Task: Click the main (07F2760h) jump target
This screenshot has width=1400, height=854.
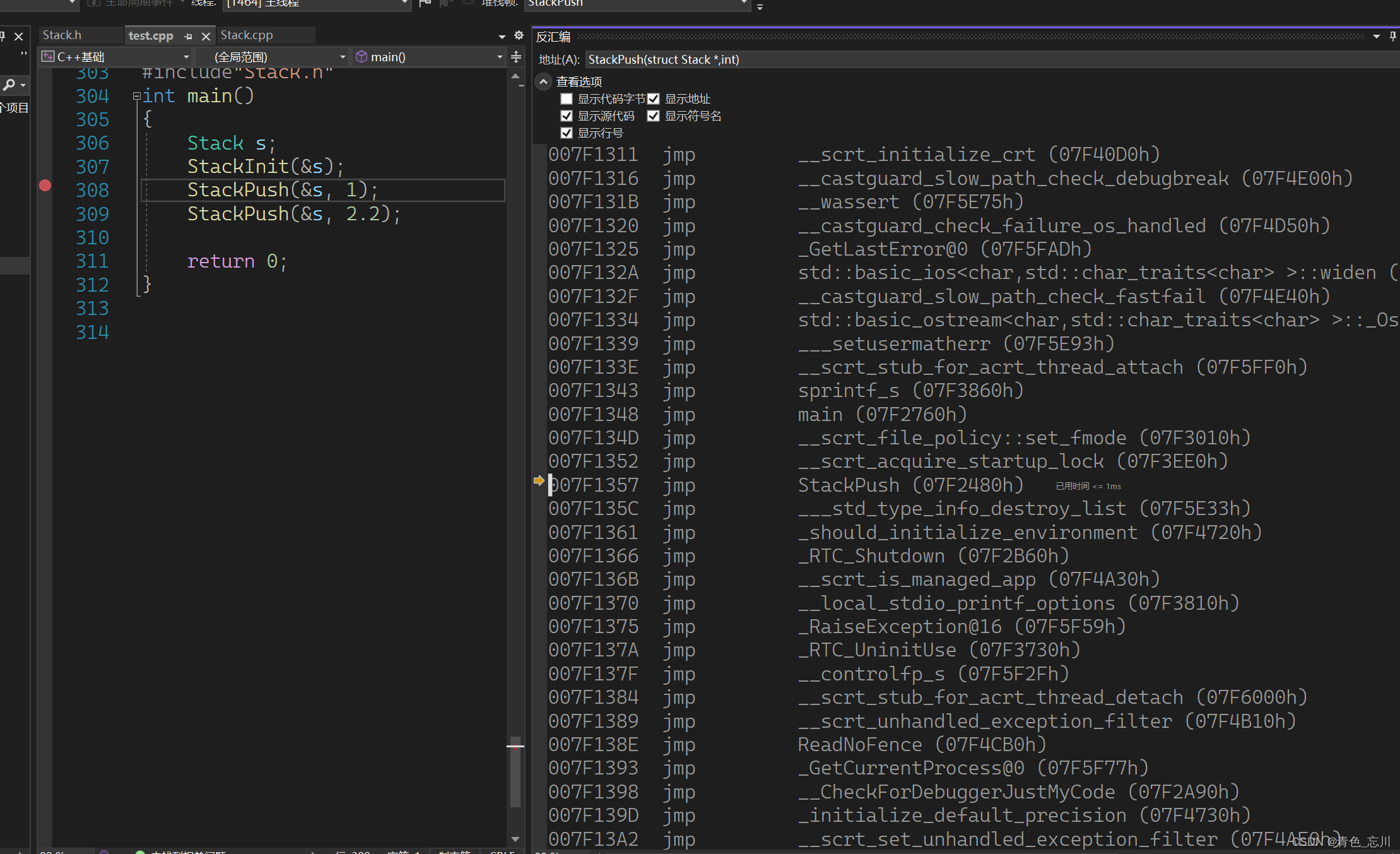Action: click(882, 415)
